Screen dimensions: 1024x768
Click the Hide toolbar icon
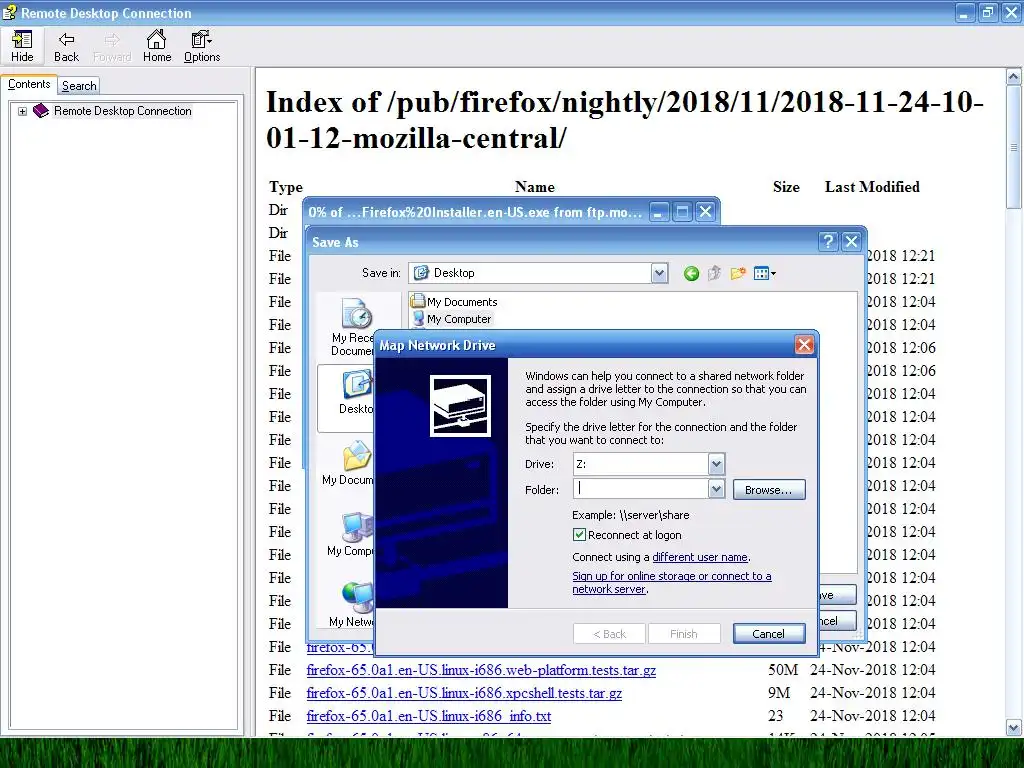tap(22, 46)
